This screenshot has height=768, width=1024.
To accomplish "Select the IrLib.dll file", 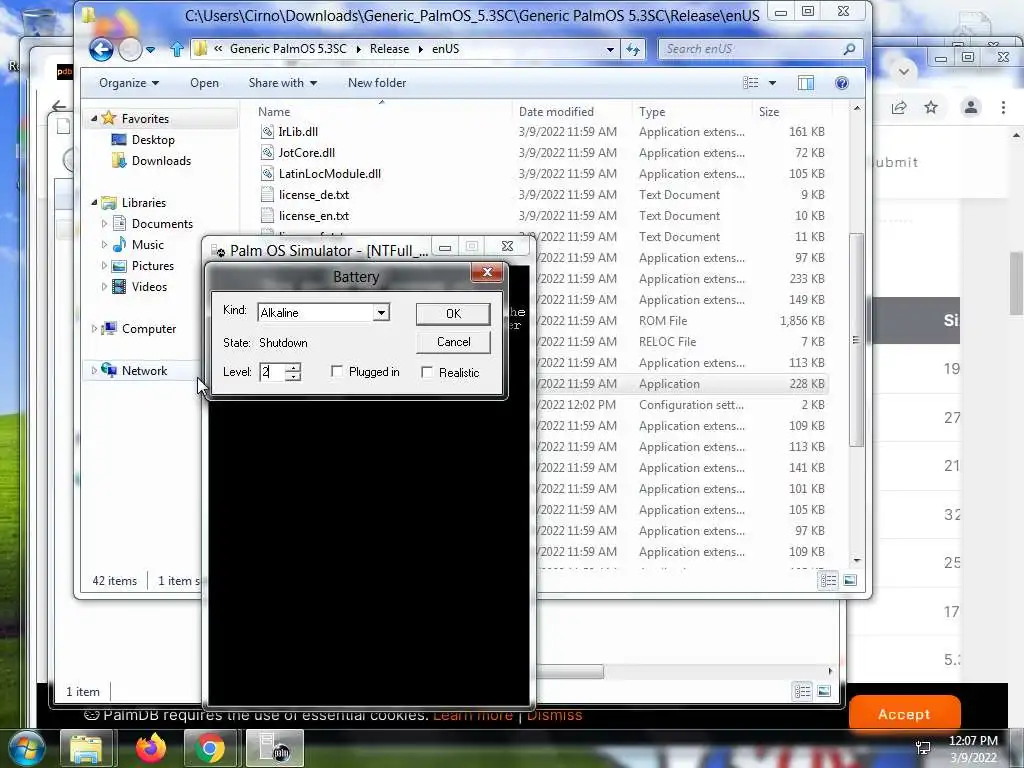I will click(x=298, y=132).
